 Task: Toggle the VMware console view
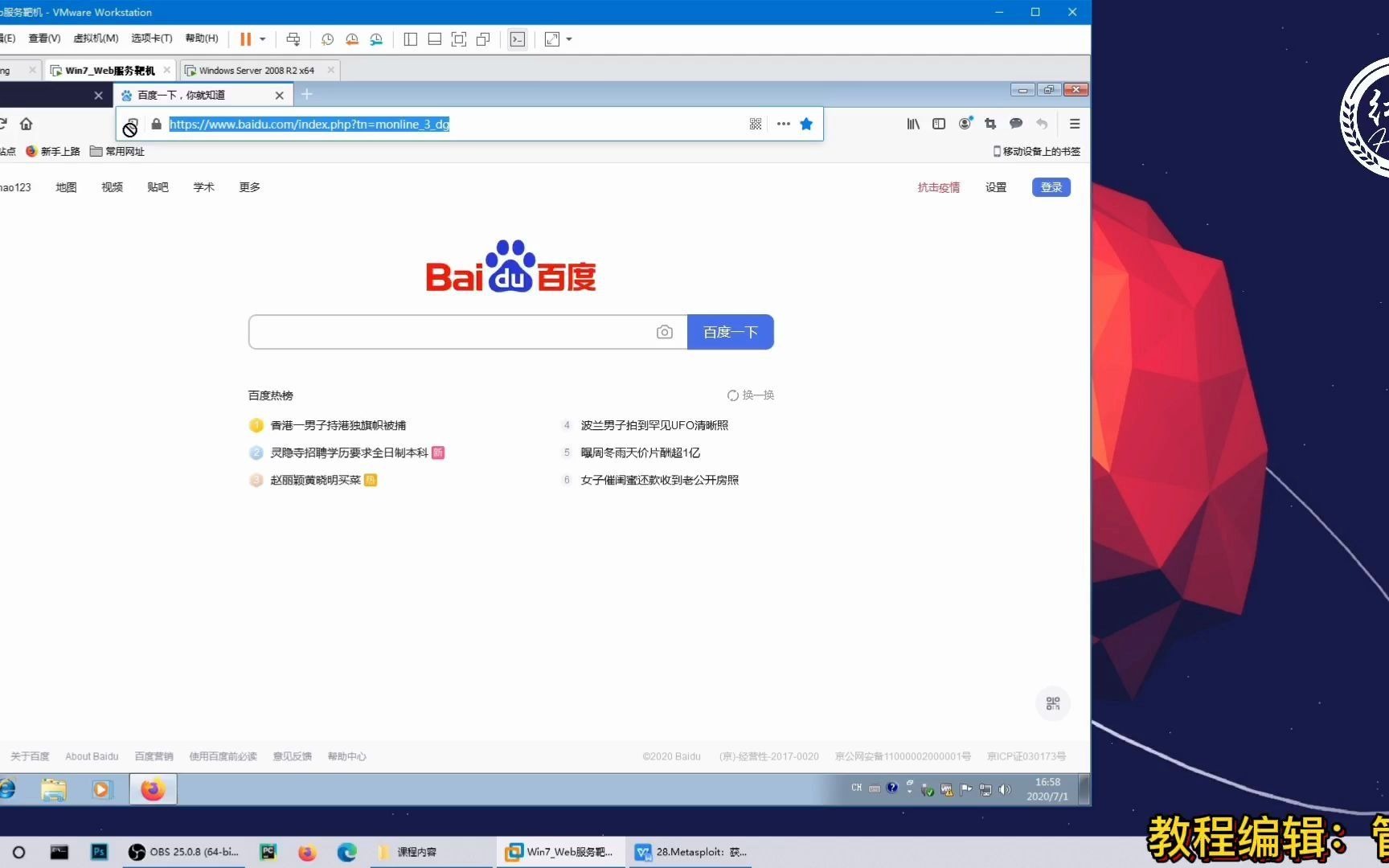tap(518, 39)
